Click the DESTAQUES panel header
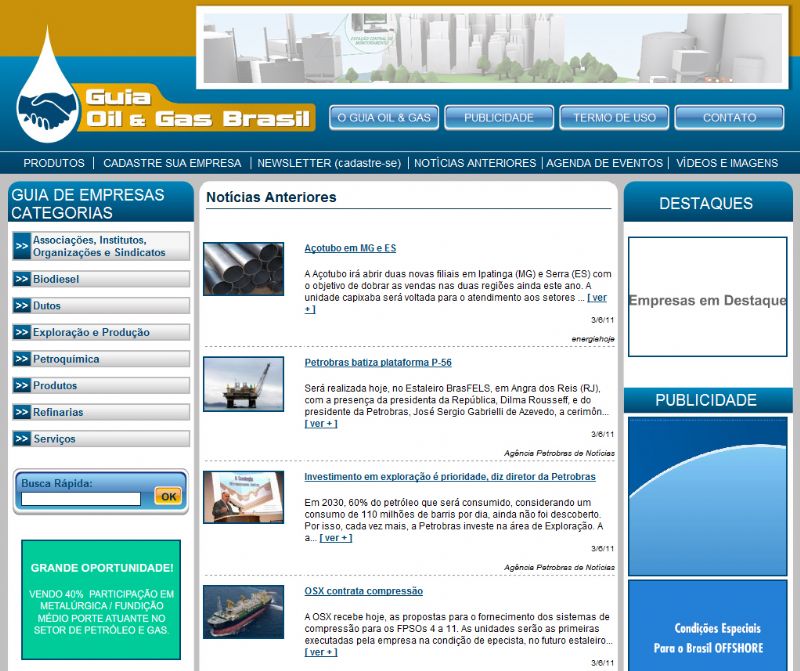Image resolution: width=800 pixels, height=671 pixels. point(708,202)
